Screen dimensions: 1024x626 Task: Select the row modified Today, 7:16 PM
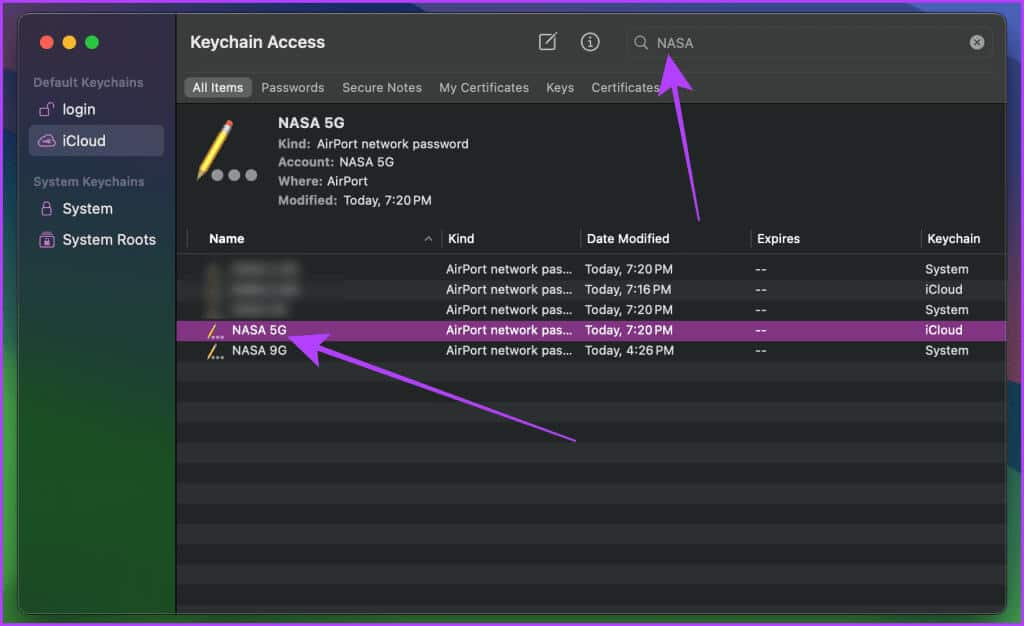(591, 290)
